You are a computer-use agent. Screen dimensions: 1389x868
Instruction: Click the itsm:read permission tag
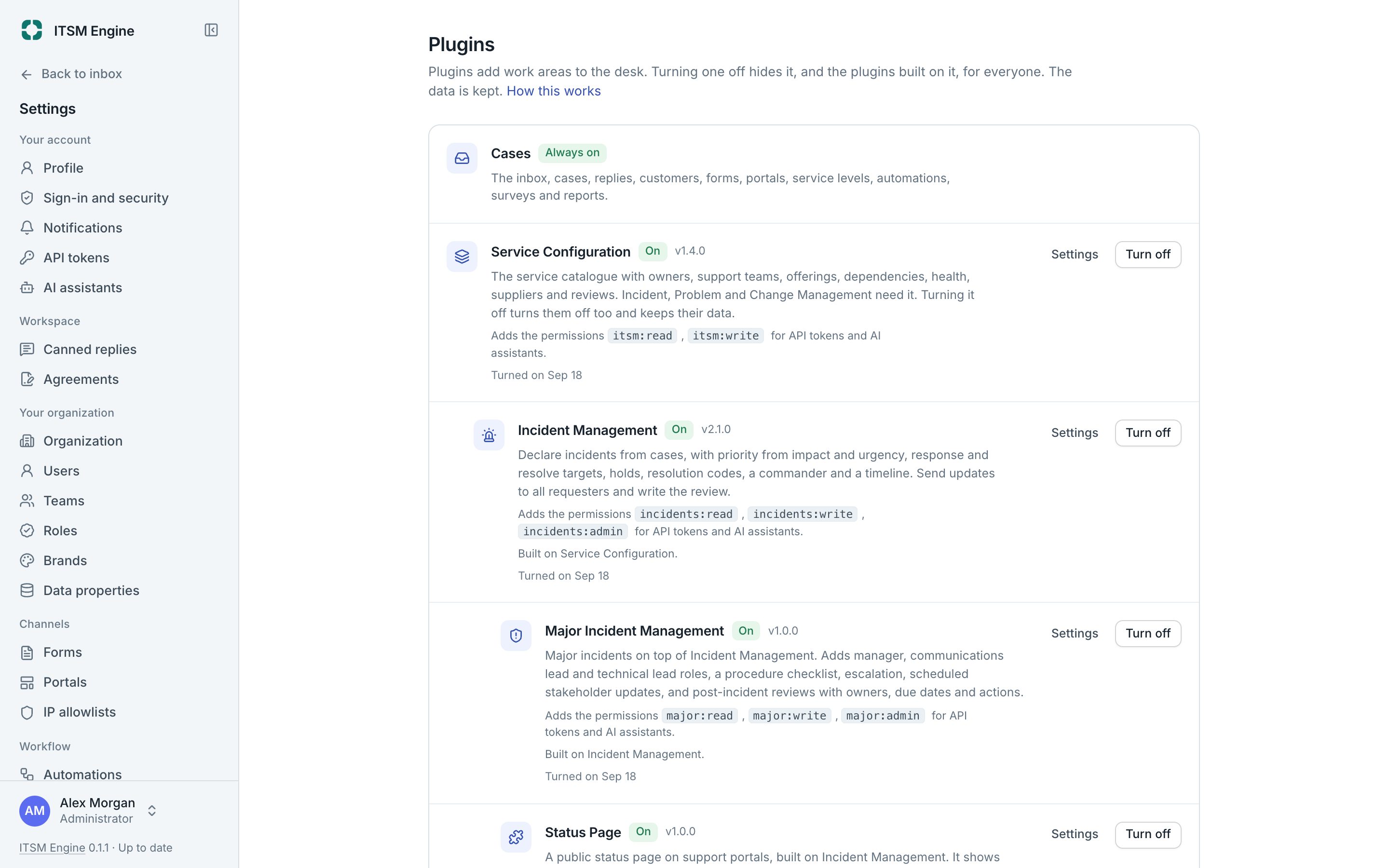642,335
